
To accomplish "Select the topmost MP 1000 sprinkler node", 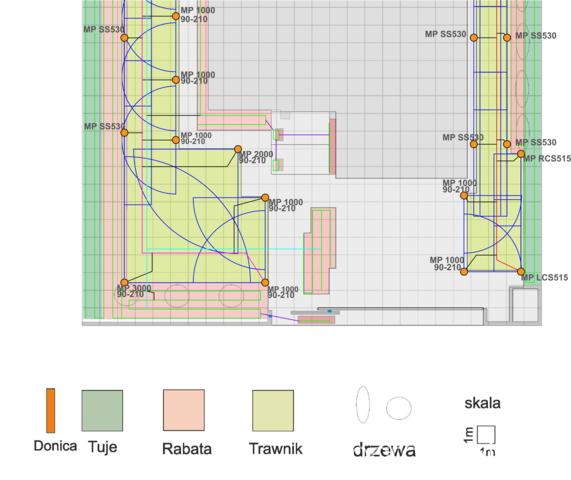I will (x=176, y=16).
